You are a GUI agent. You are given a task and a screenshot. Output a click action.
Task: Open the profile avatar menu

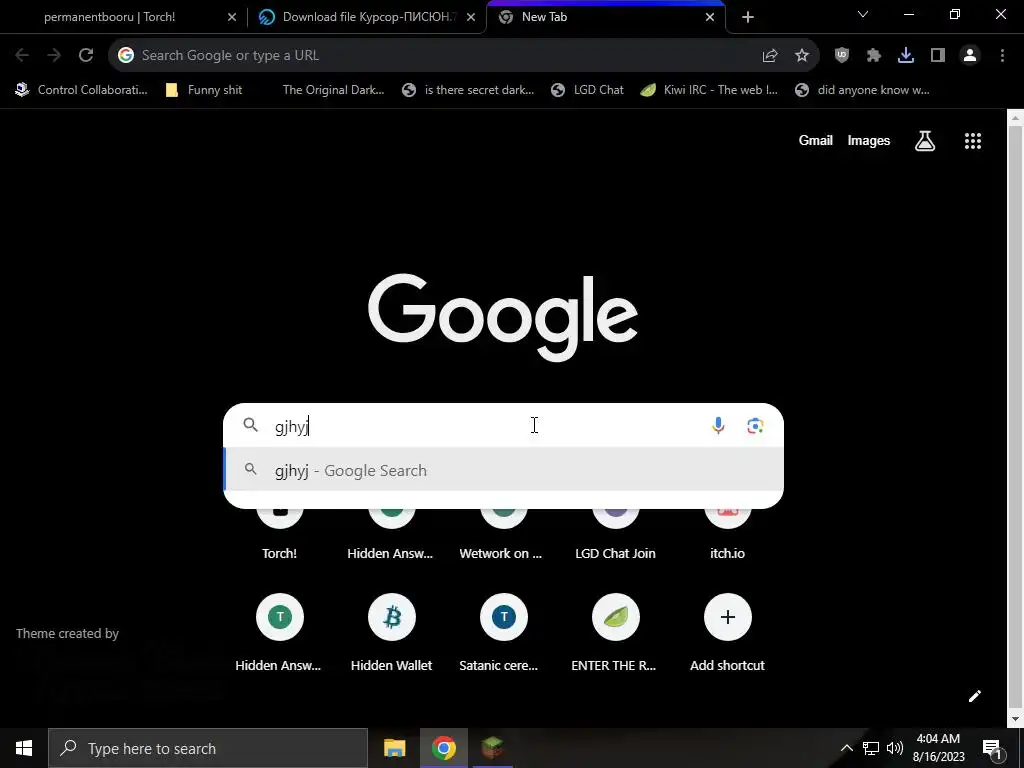(970, 56)
